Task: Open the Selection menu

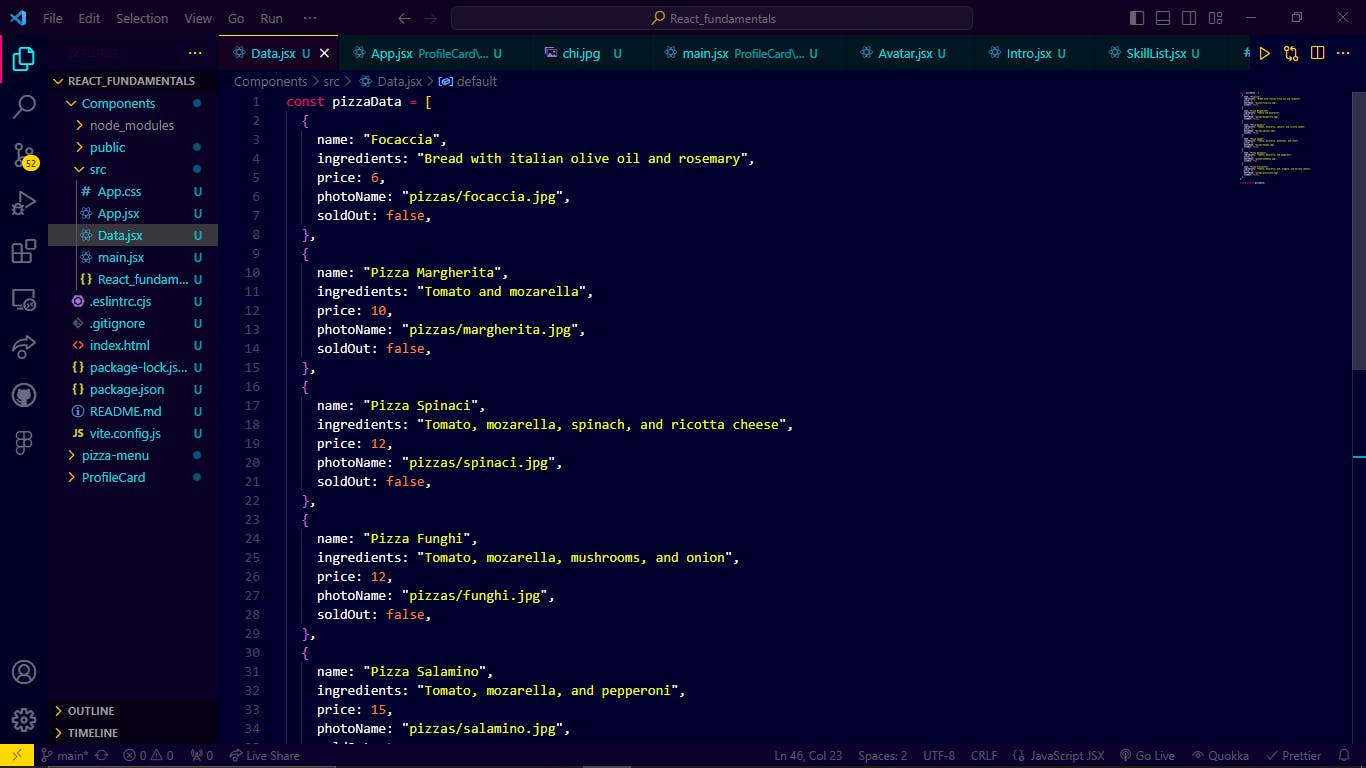Action: pos(142,18)
